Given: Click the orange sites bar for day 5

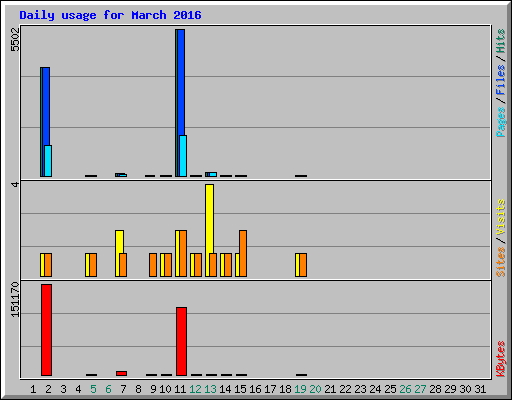Looking at the screenshot, I should pyautogui.click(x=93, y=265).
